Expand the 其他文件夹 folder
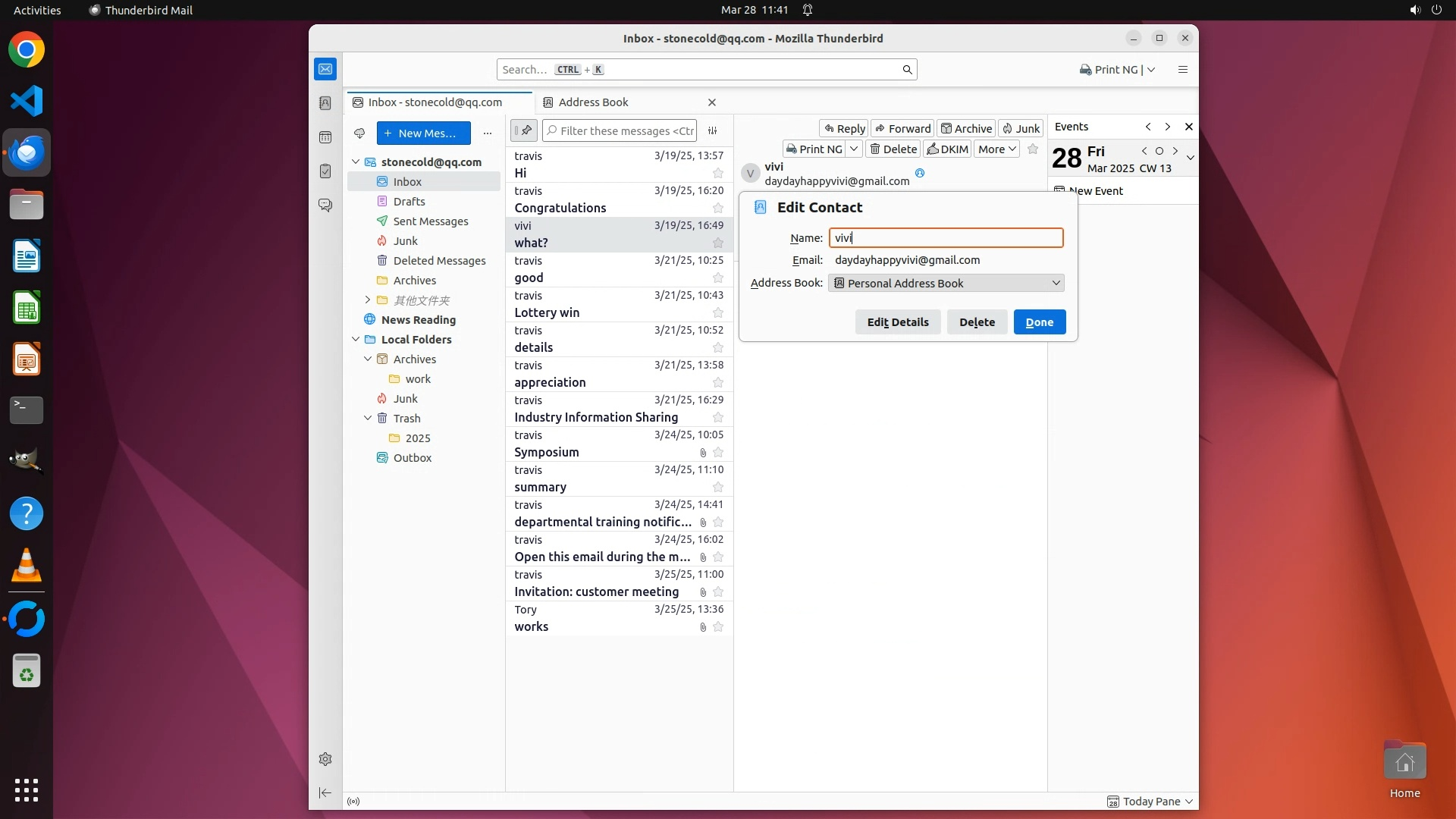Image resolution: width=1456 pixels, height=819 pixels. coord(368,300)
